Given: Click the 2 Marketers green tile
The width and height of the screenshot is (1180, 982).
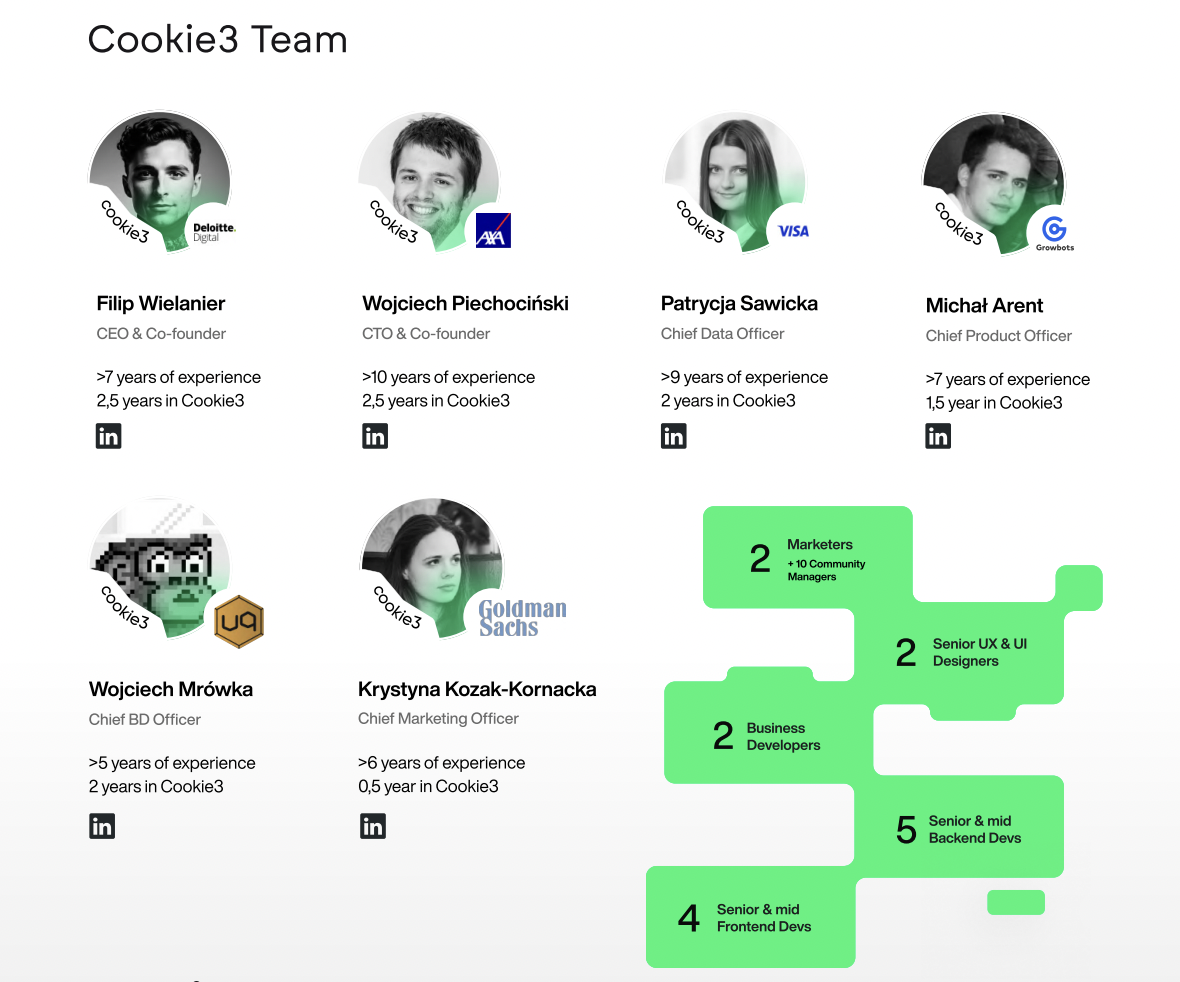Looking at the screenshot, I should point(807,558).
